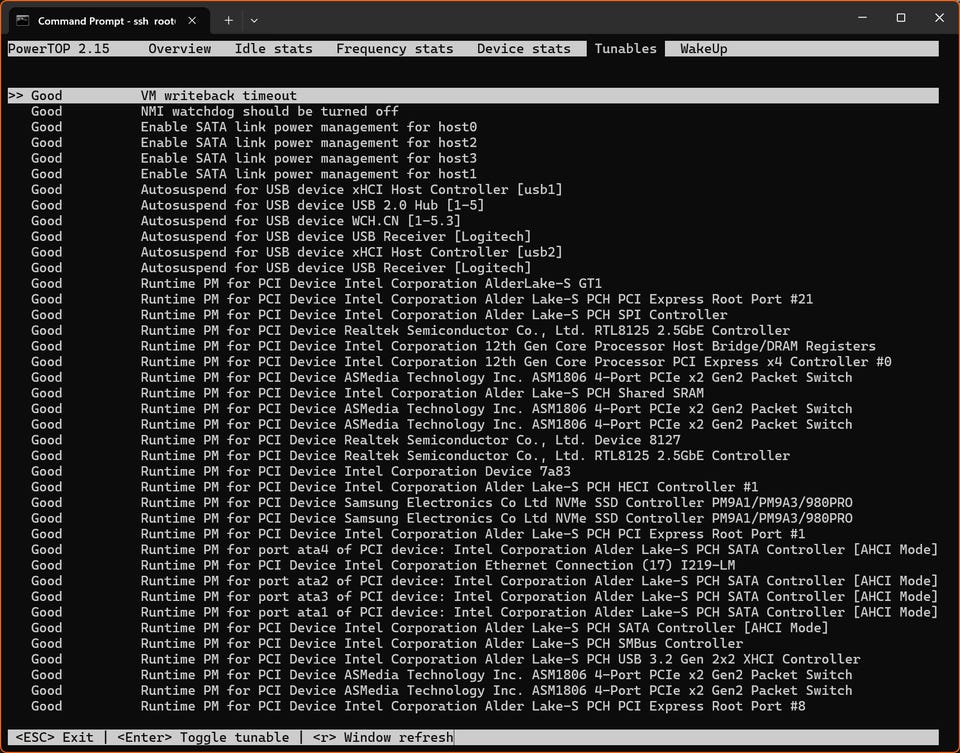Click the Enter Toggle tunable hint
Viewport: 960px width, 753px height.
click(203, 737)
